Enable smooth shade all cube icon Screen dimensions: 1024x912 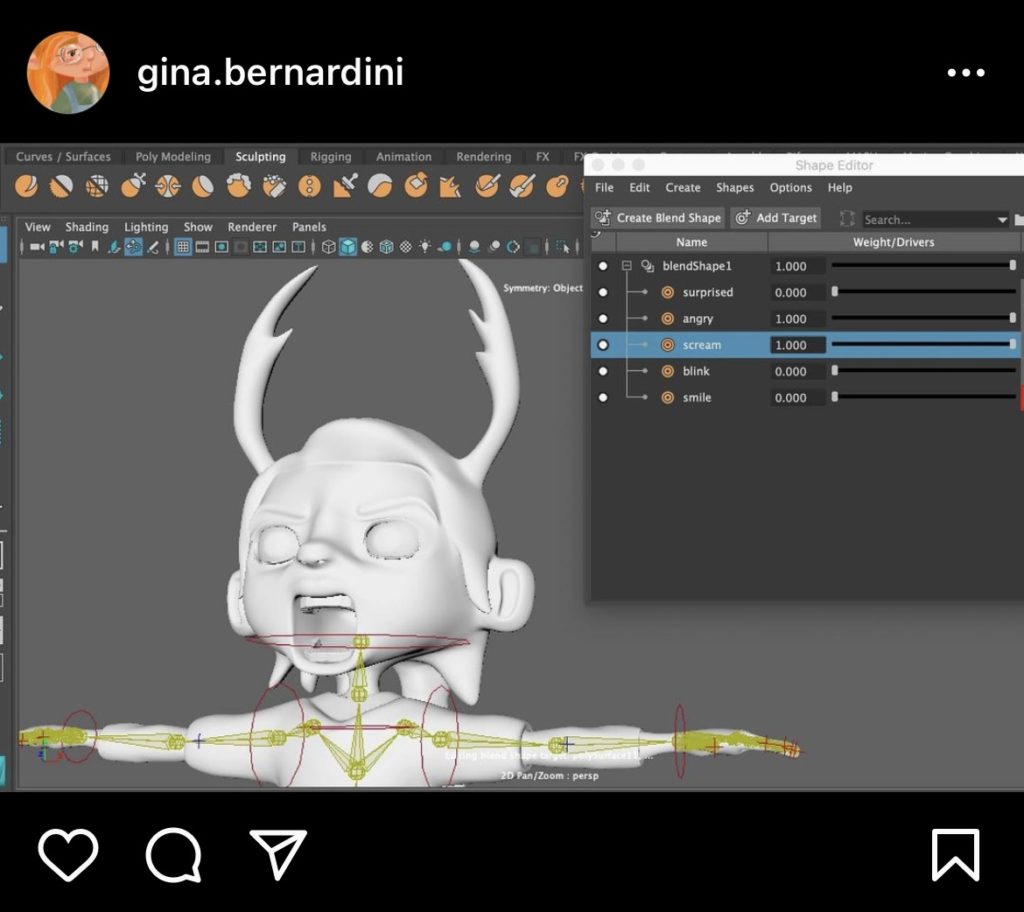[x=348, y=247]
